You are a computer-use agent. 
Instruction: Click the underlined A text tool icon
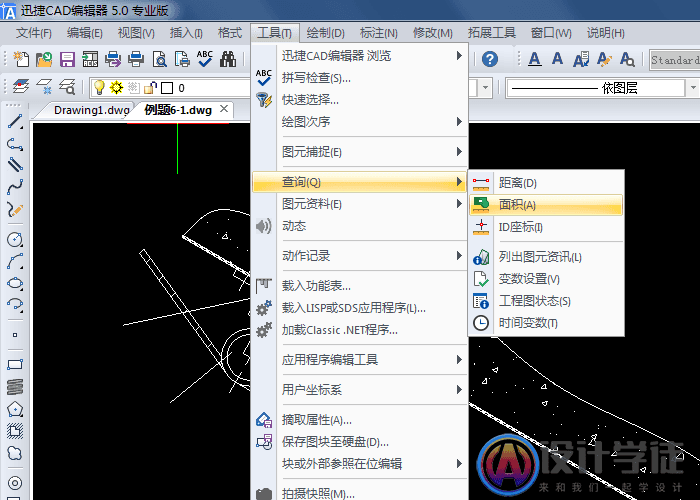point(535,59)
